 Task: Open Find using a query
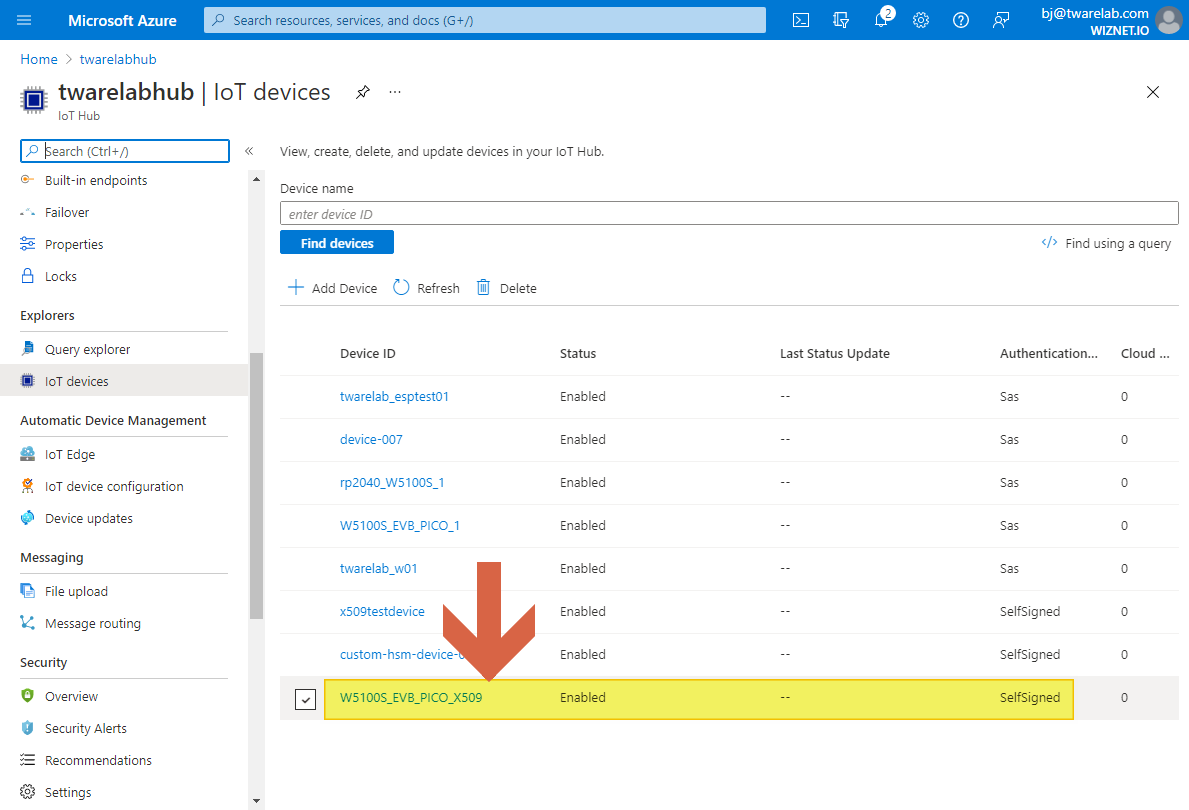[1106, 243]
